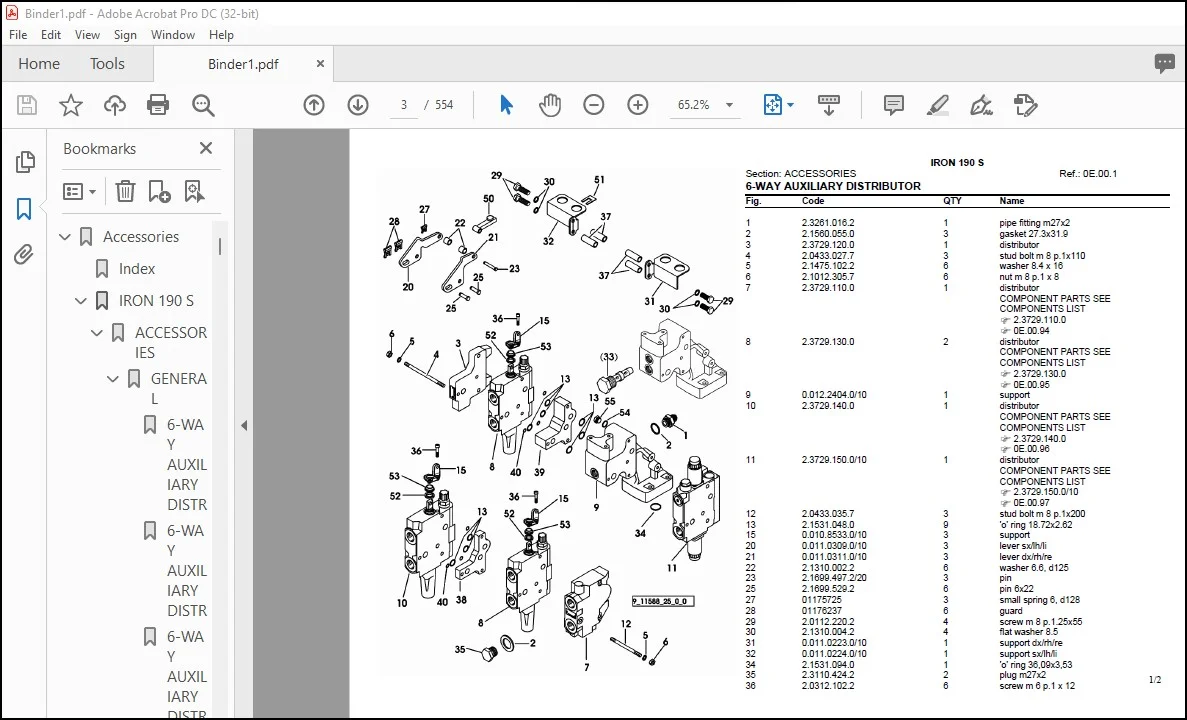The width and height of the screenshot is (1187, 720).
Task: Toggle Bookmarks panel in left sidebar
Action: (x=24, y=209)
